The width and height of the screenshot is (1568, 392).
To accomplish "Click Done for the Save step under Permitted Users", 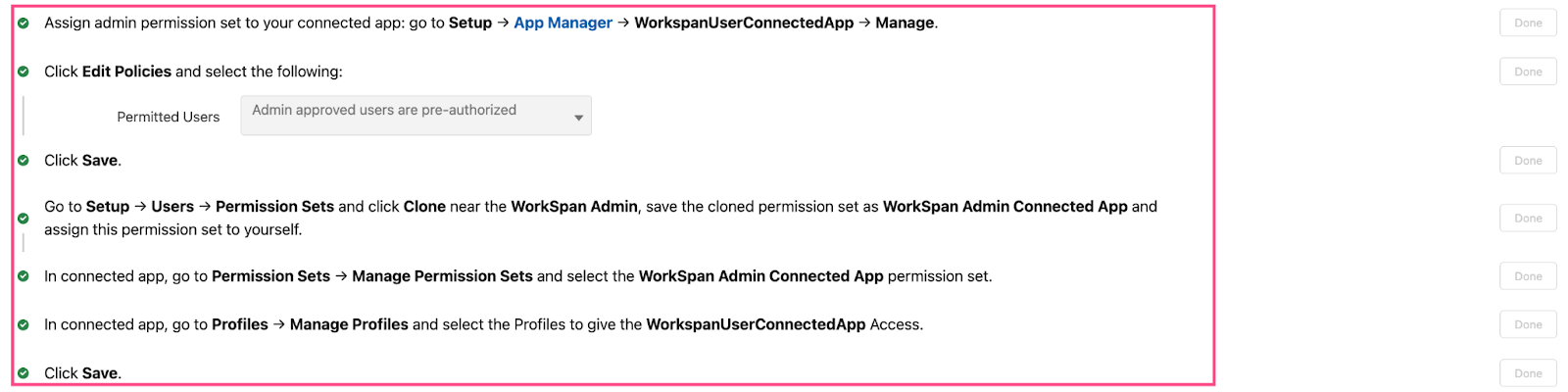I will (x=1528, y=161).
